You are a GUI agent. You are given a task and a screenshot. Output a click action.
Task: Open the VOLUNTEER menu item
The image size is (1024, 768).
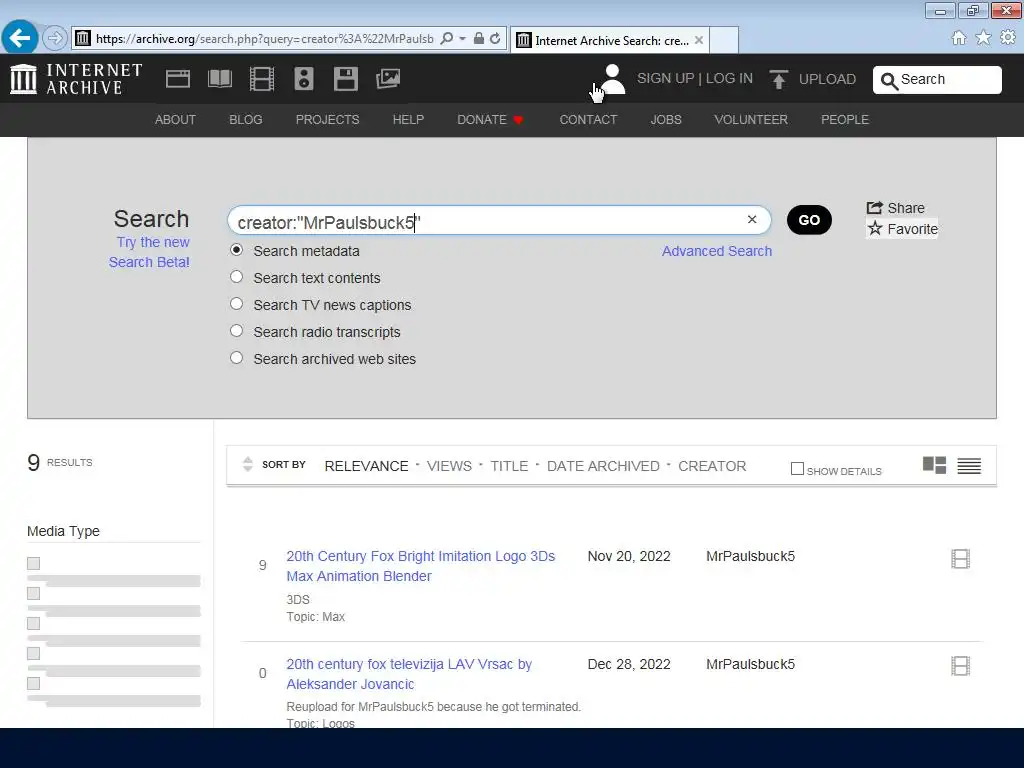750,120
